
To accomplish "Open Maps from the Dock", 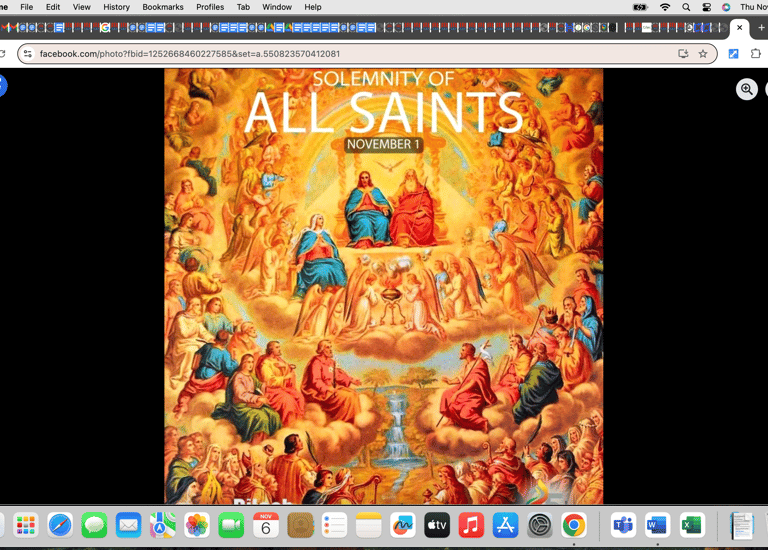I will point(163,525).
